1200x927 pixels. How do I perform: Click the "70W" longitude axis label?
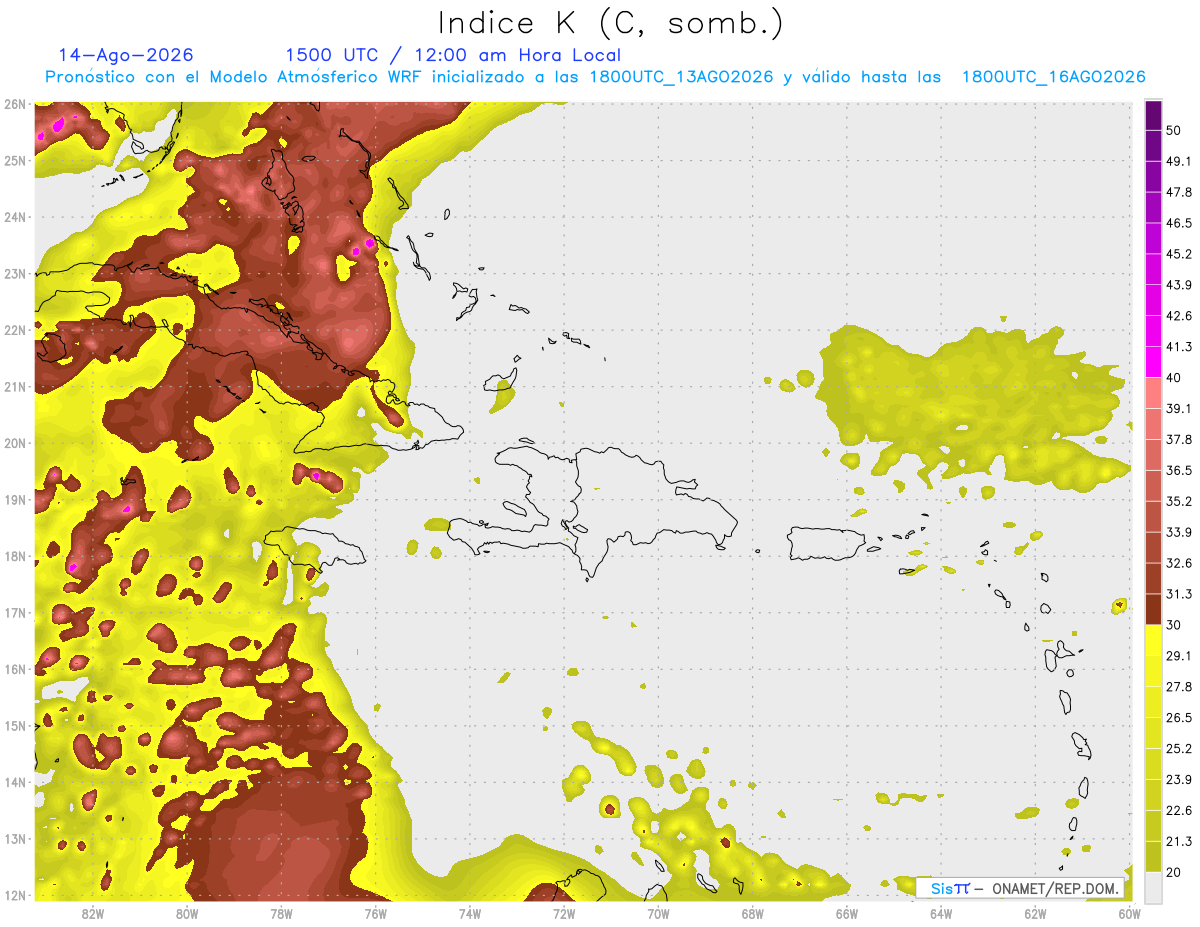pyautogui.click(x=658, y=913)
